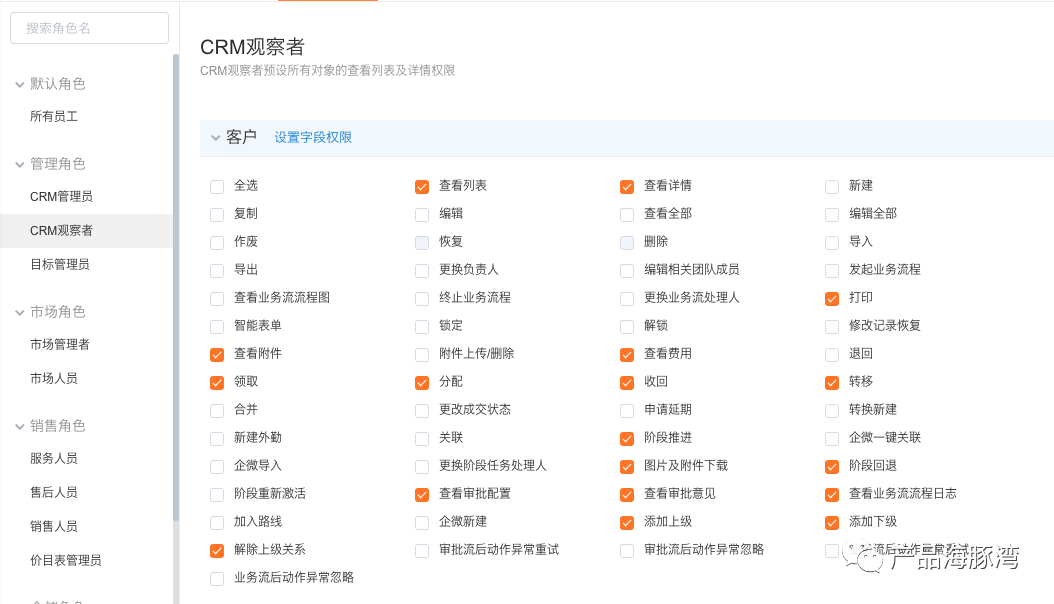
Task: Uncheck the 打印 checkbox
Action: (832, 299)
